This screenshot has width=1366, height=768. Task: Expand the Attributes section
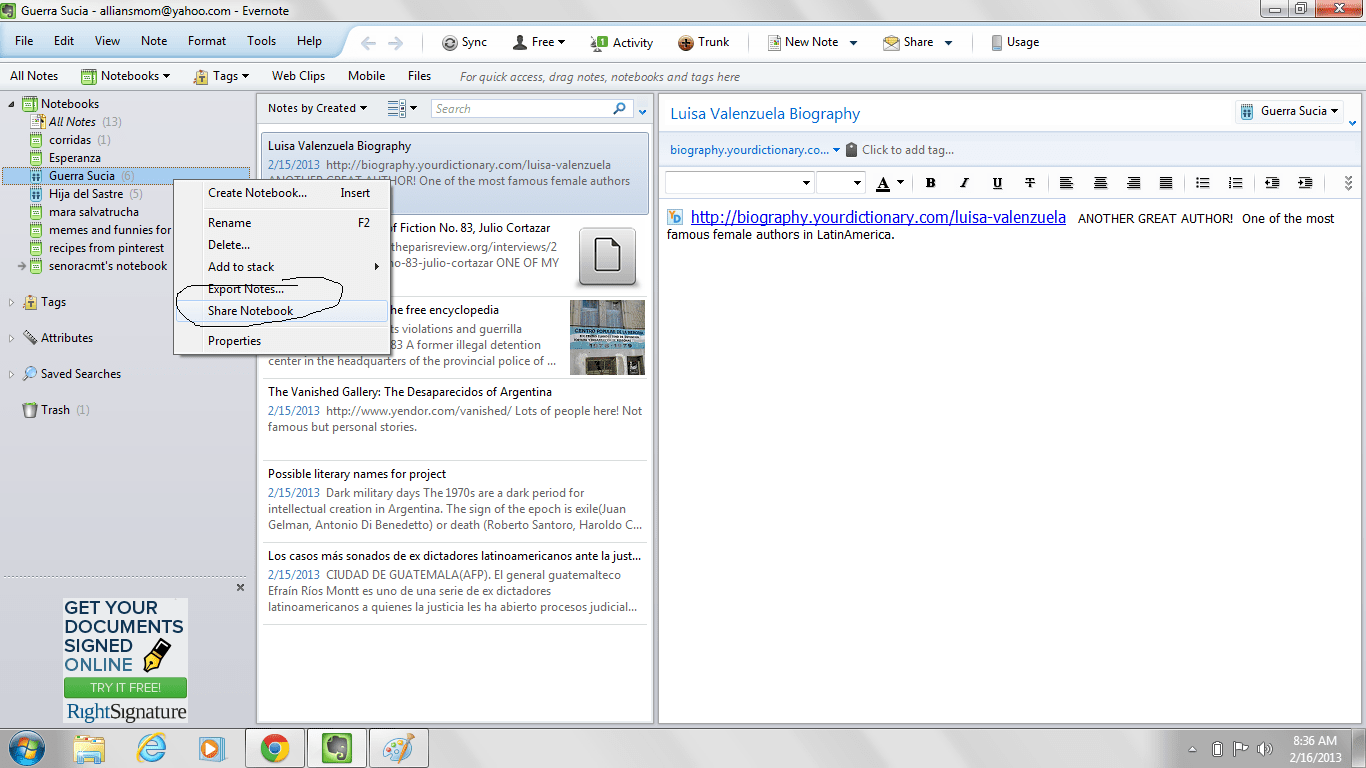point(12,338)
